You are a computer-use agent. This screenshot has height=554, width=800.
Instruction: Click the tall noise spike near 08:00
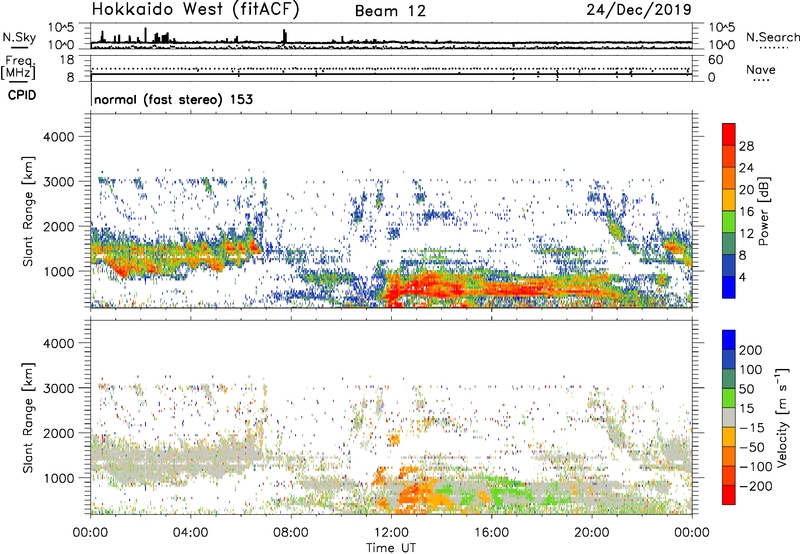click(x=285, y=36)
